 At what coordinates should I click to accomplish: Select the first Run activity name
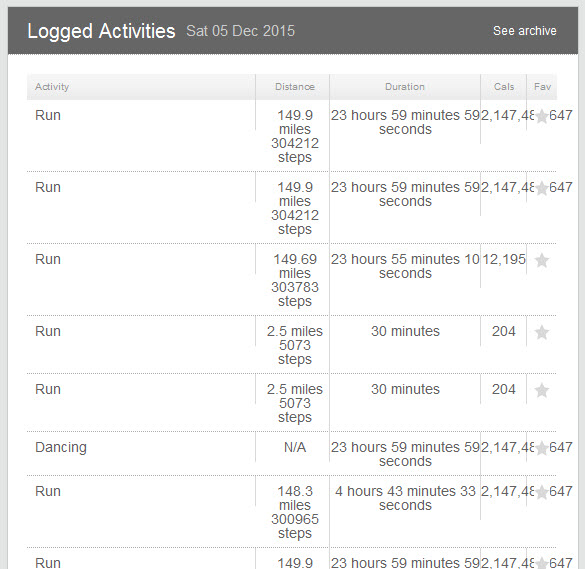[x=48, y=115]
